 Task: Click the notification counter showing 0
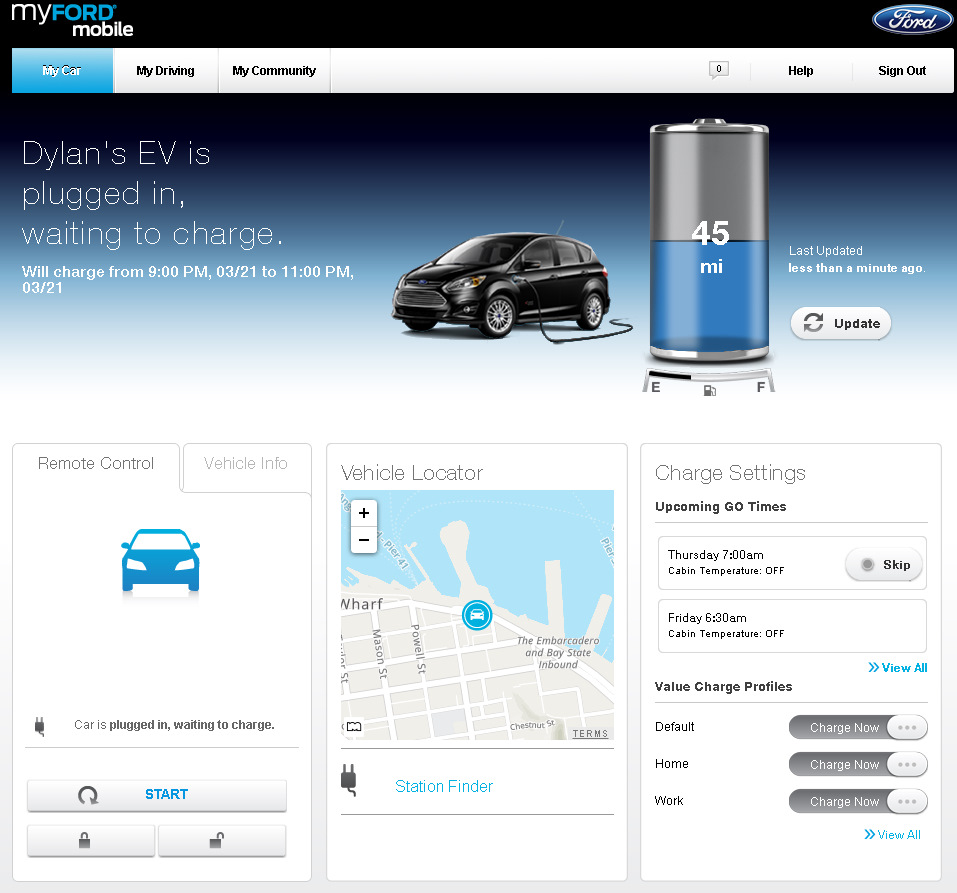(719, 70)
